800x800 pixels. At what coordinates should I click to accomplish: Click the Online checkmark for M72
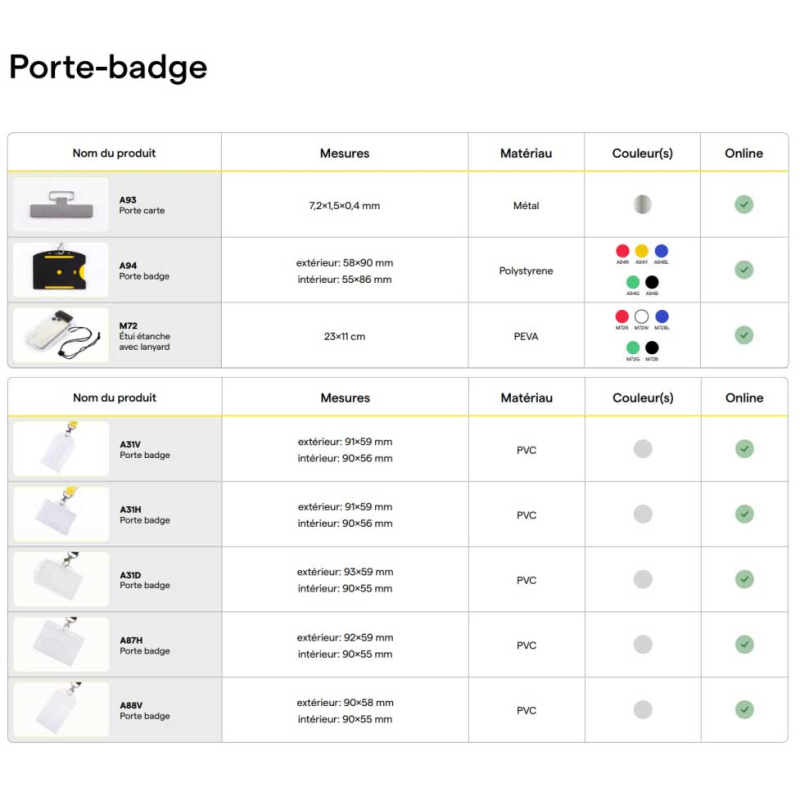(x=744, y=335)
